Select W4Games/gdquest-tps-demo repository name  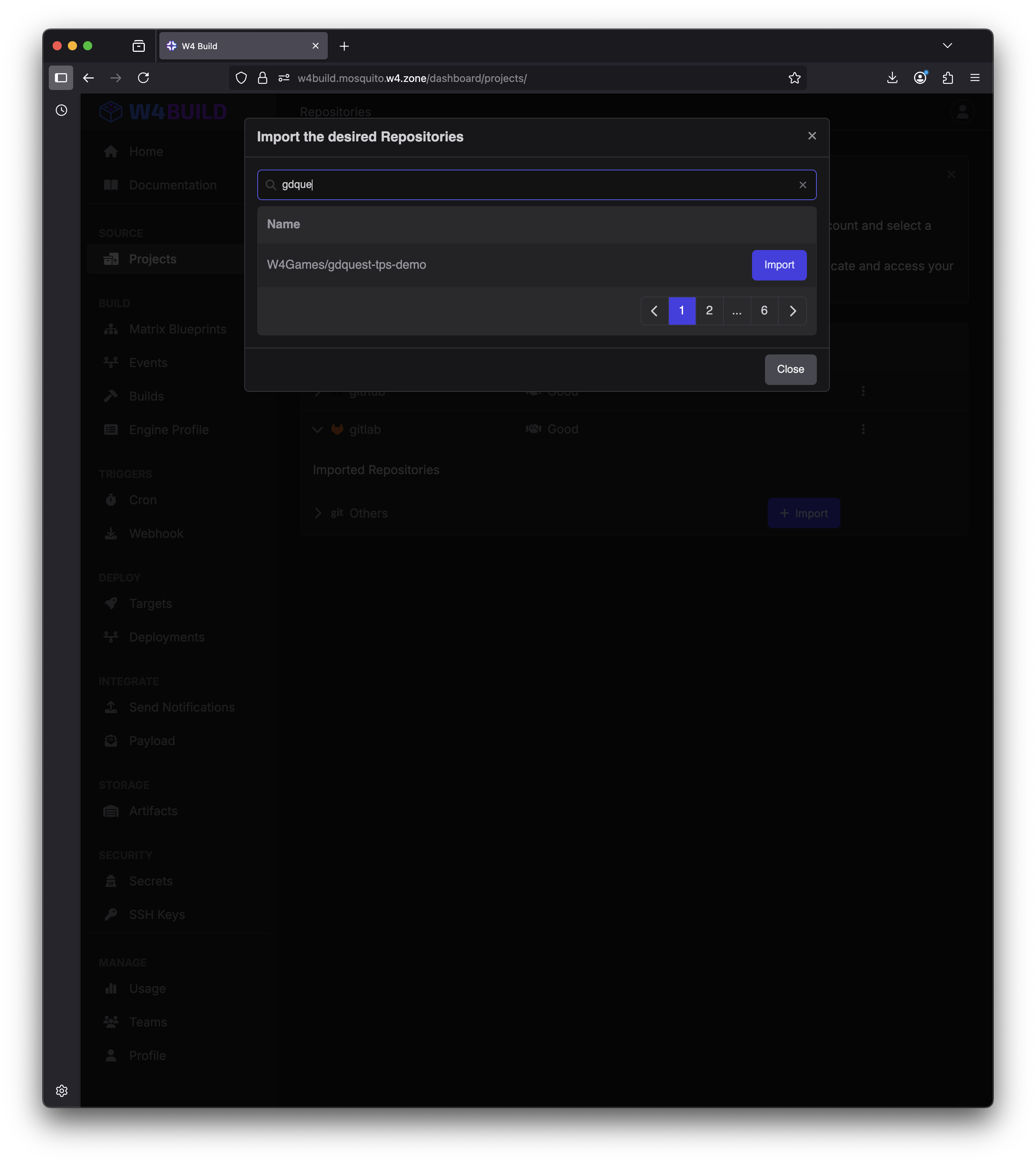[346, 265]
